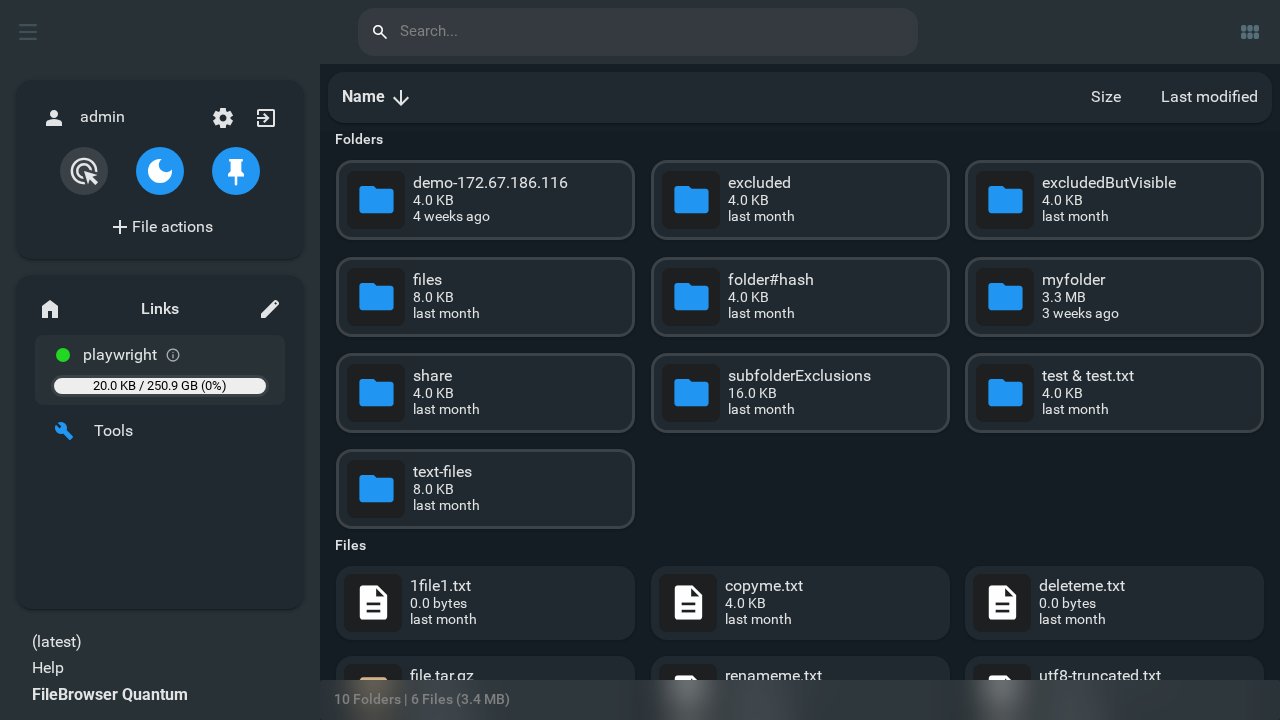Click the admin user profile icon
The image size is (1280, 720).
(54, 118)
